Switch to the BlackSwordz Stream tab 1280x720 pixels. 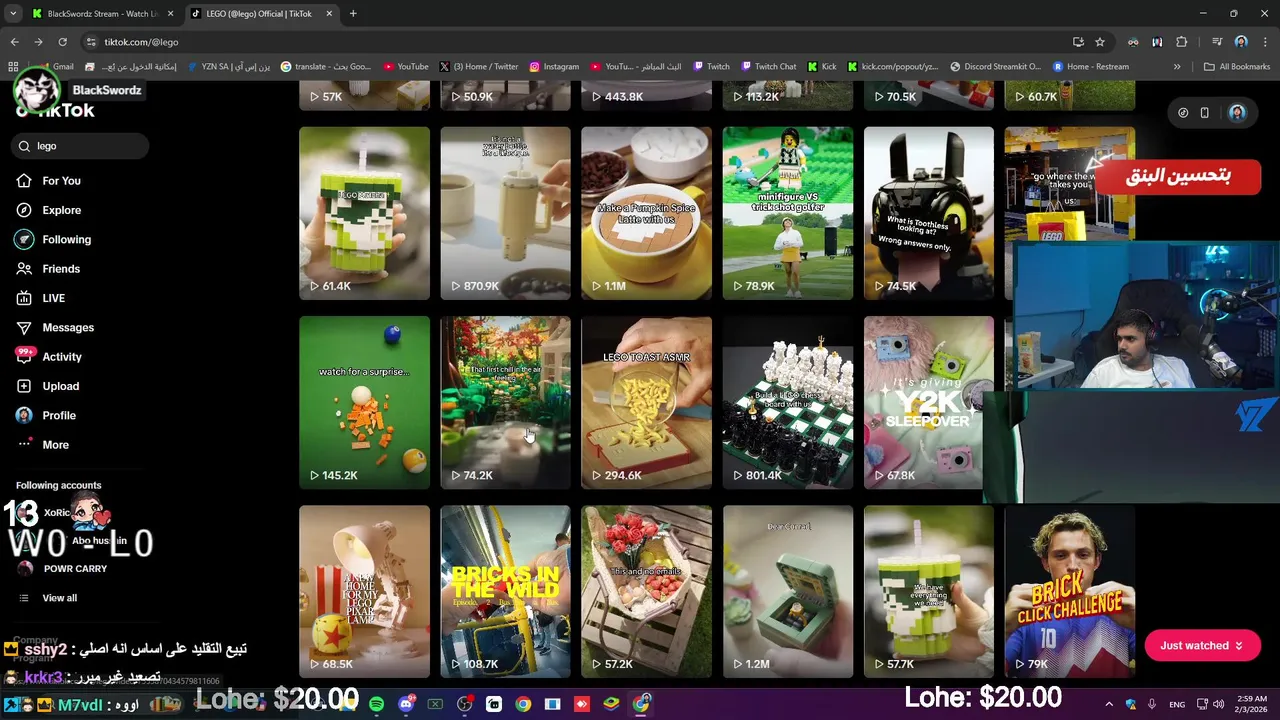(x=103, y=14)
